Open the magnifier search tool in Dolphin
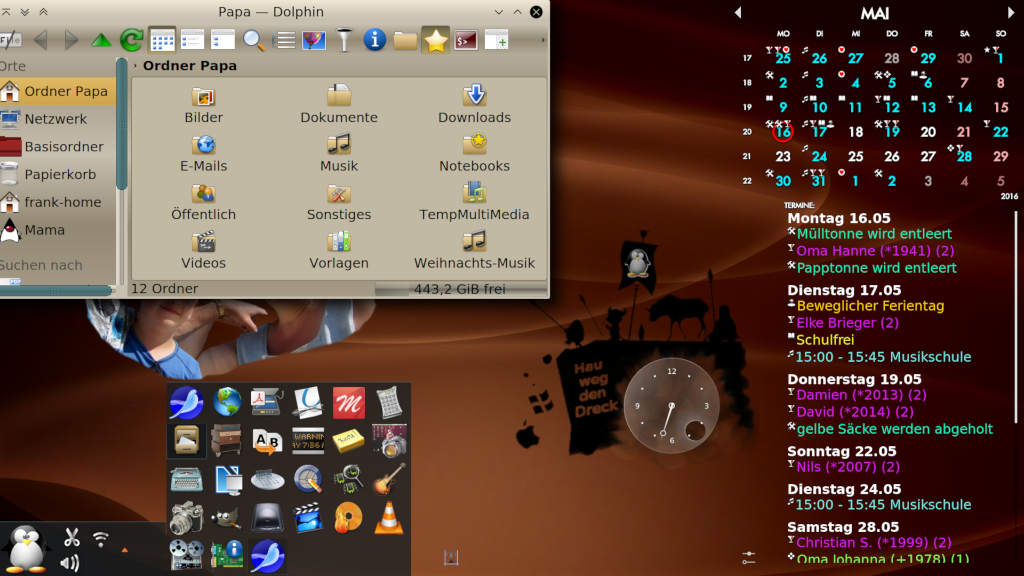The width and height of the screenshot is (1024, 576). (x=254, y=40)
